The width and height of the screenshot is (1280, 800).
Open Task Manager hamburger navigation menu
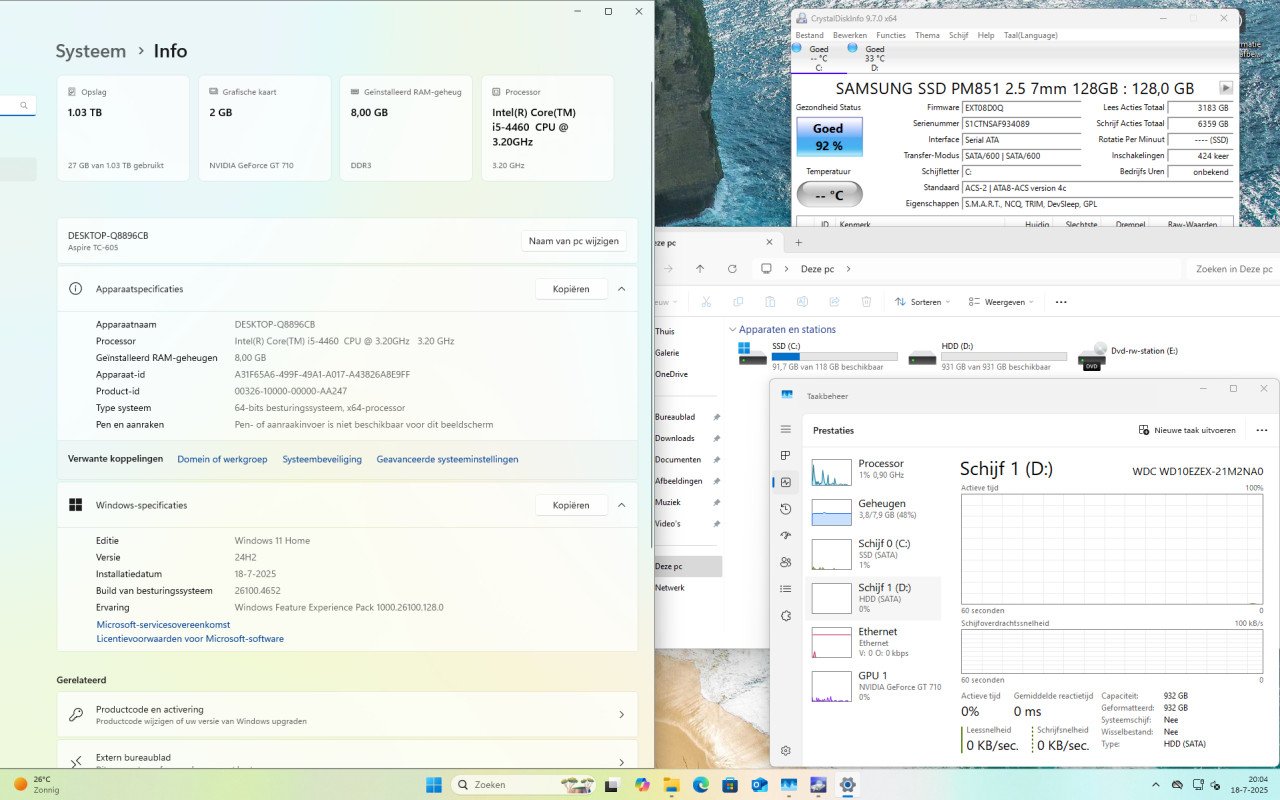786,429
